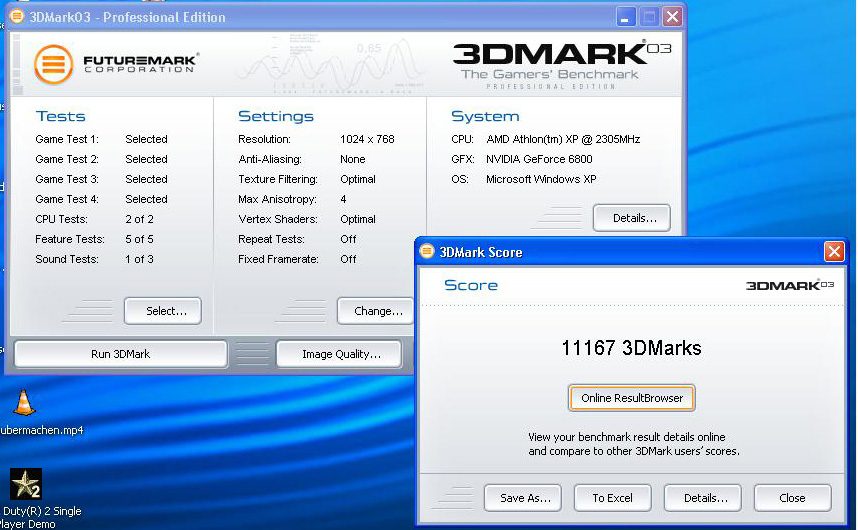Viewport: 858px width, 530px height.
Task: Click the Tests section heading
Action: pyautogui.click(x=61, y=116)
